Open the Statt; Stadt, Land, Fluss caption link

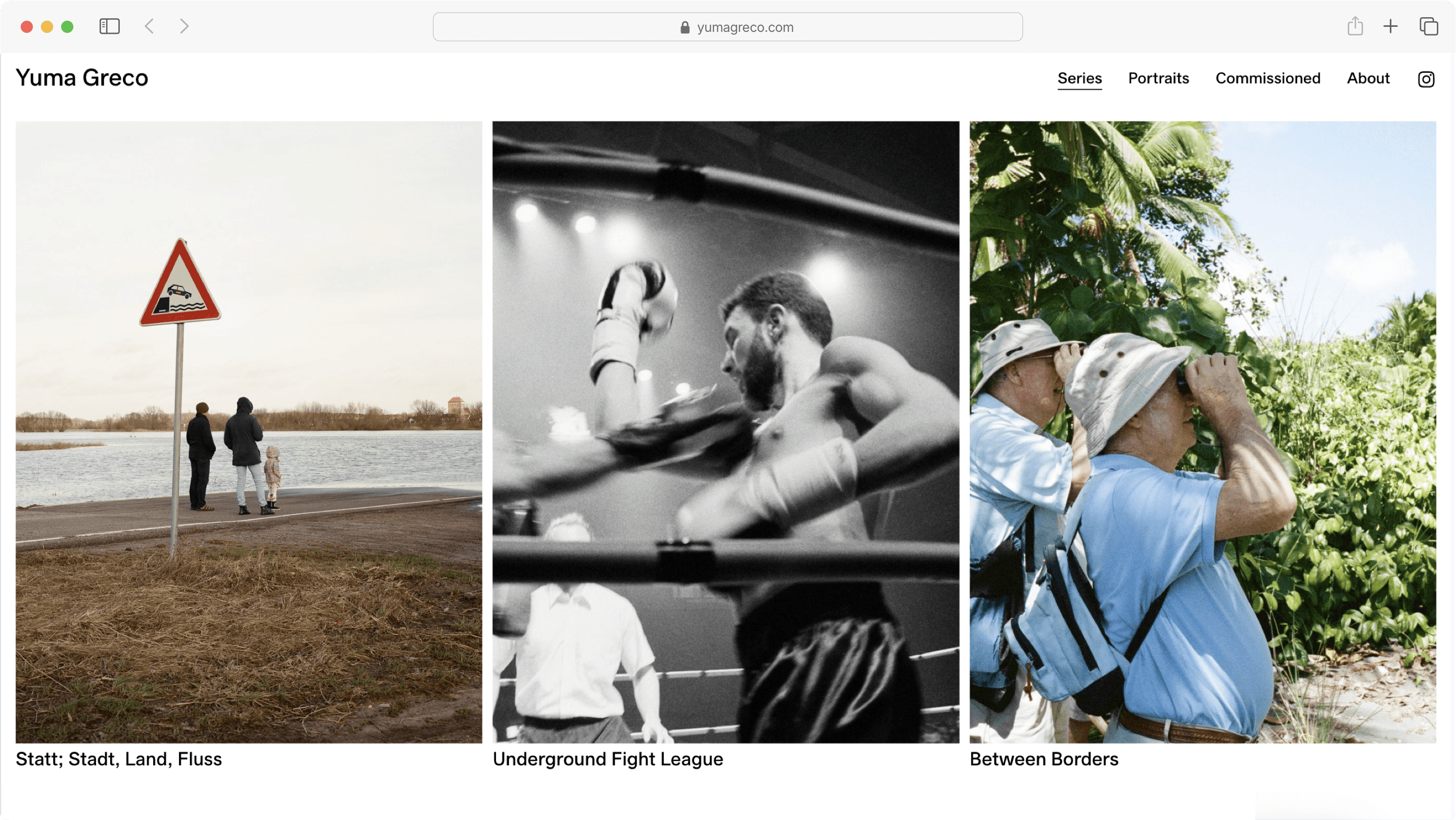[119, 758]
